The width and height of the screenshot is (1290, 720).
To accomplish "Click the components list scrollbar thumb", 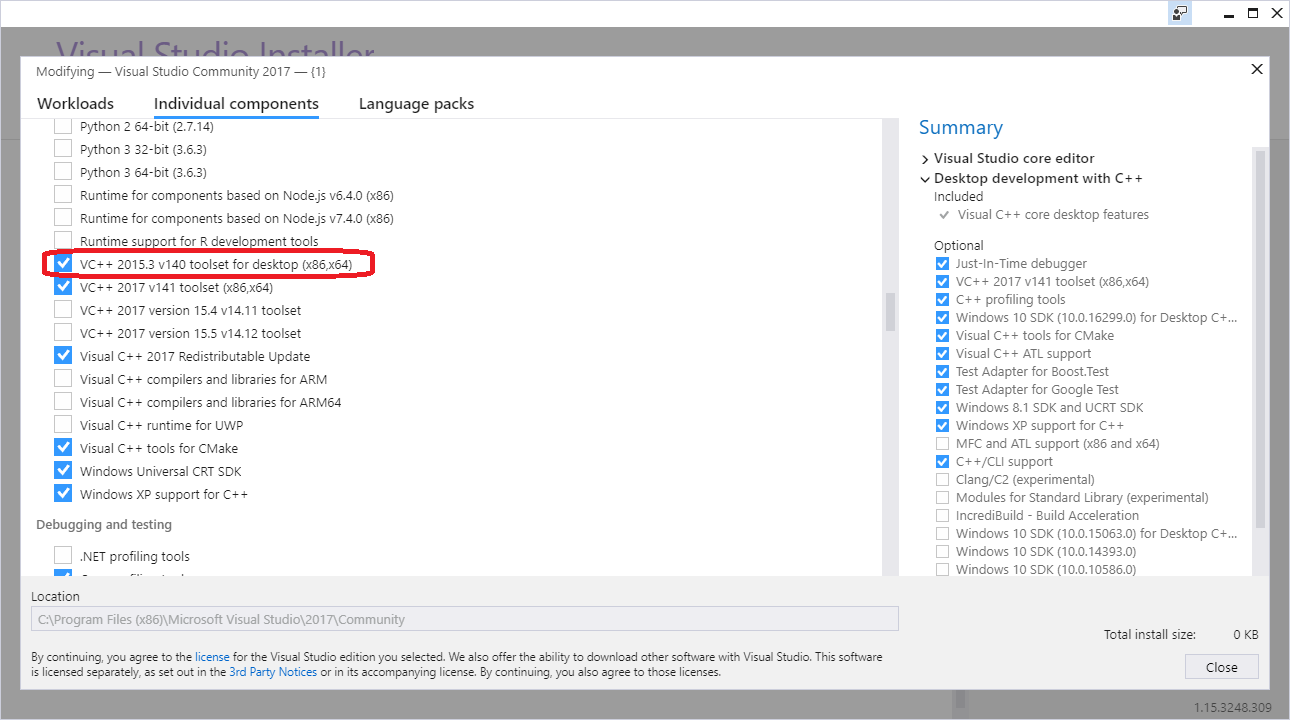I will click(x=890, y=311).
